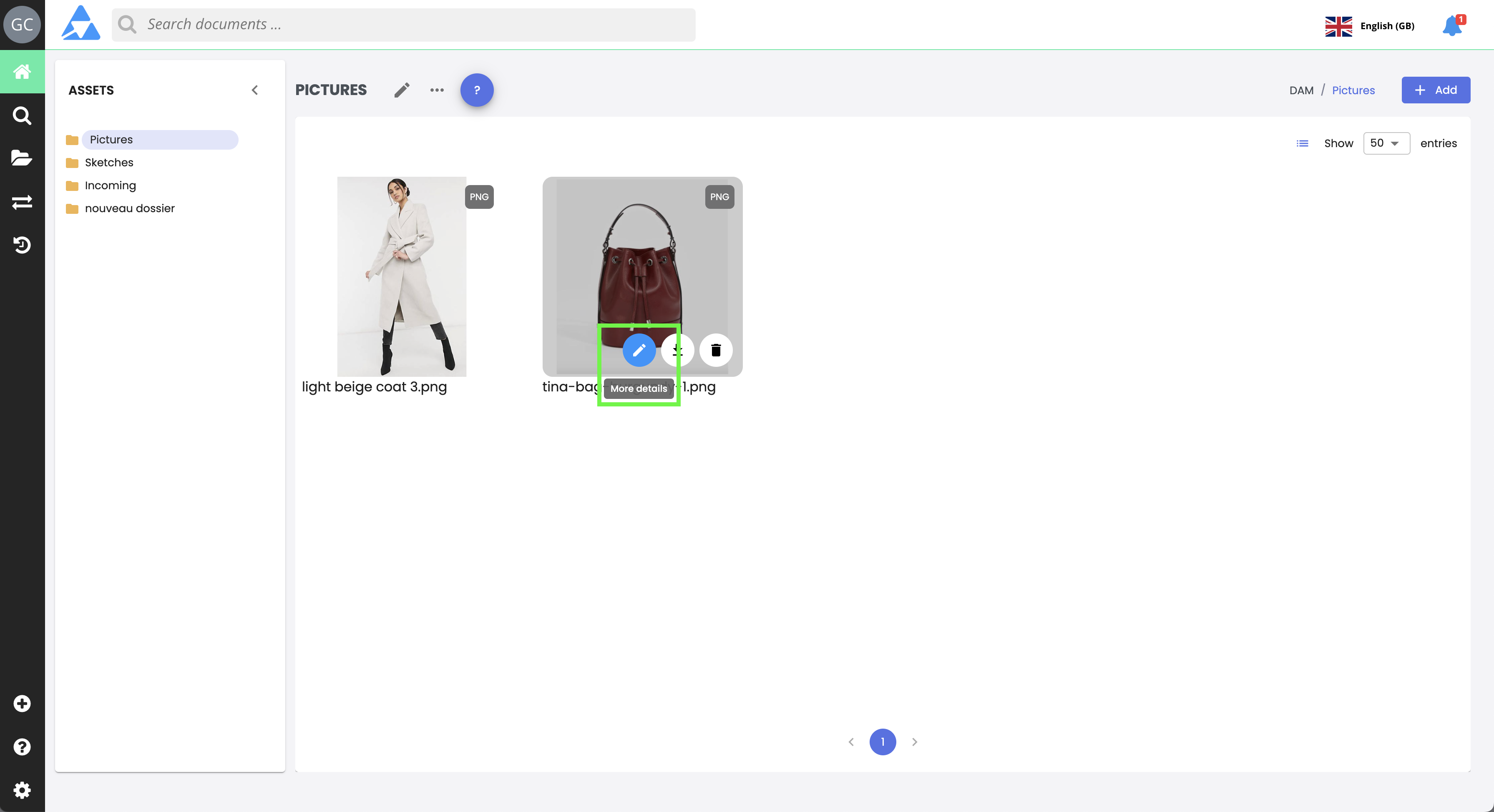Click the settings gear in sidebar
Screen dimensions: 1494x812
click(22, 789)
